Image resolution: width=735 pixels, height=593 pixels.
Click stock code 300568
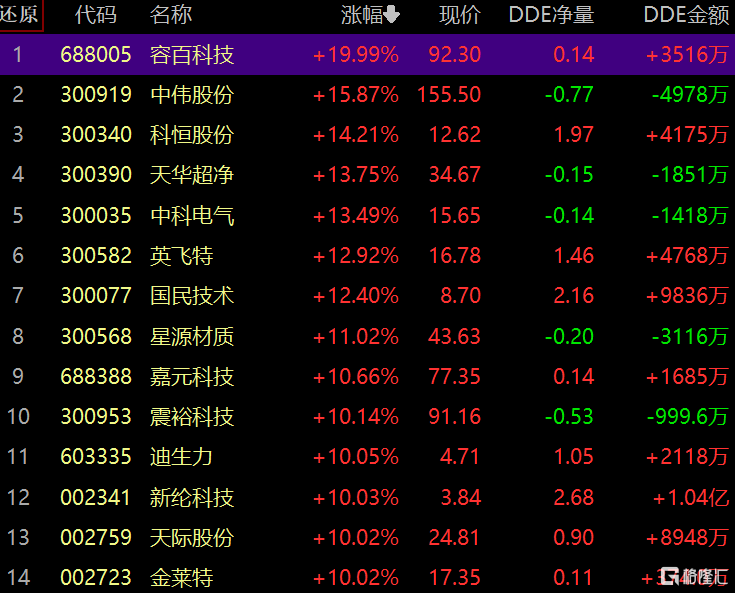click(96, 337)
